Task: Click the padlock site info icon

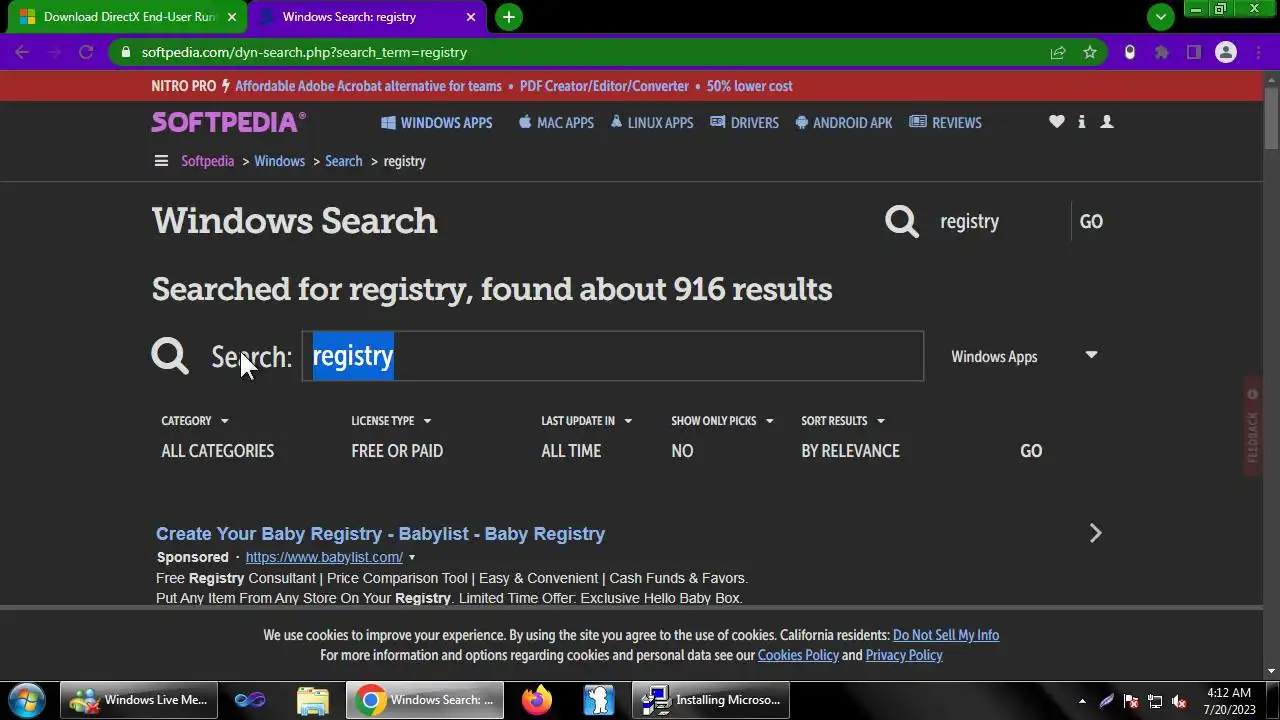Action: pyautogui.click(x=125, y=52)
